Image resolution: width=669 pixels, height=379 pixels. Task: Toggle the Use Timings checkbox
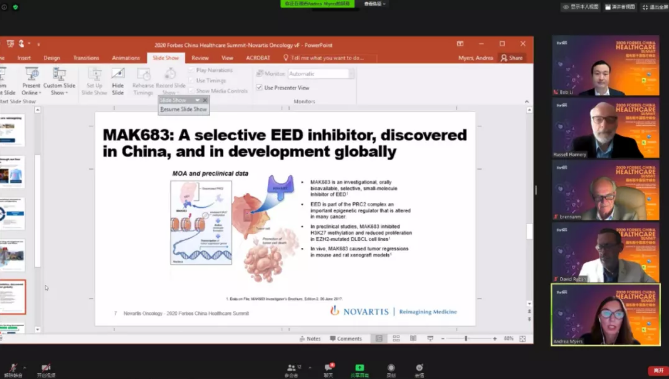(x=191, y=80)
